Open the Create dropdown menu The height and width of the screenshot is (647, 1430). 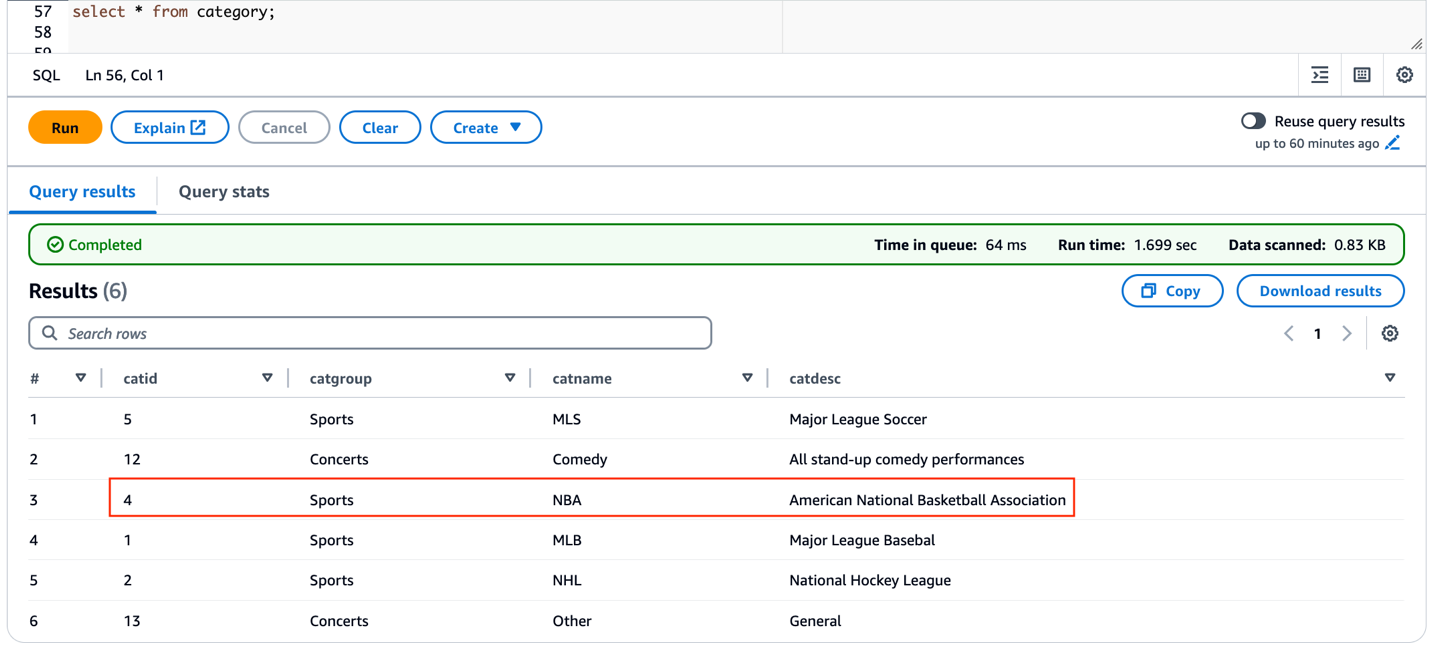point(486,128)
